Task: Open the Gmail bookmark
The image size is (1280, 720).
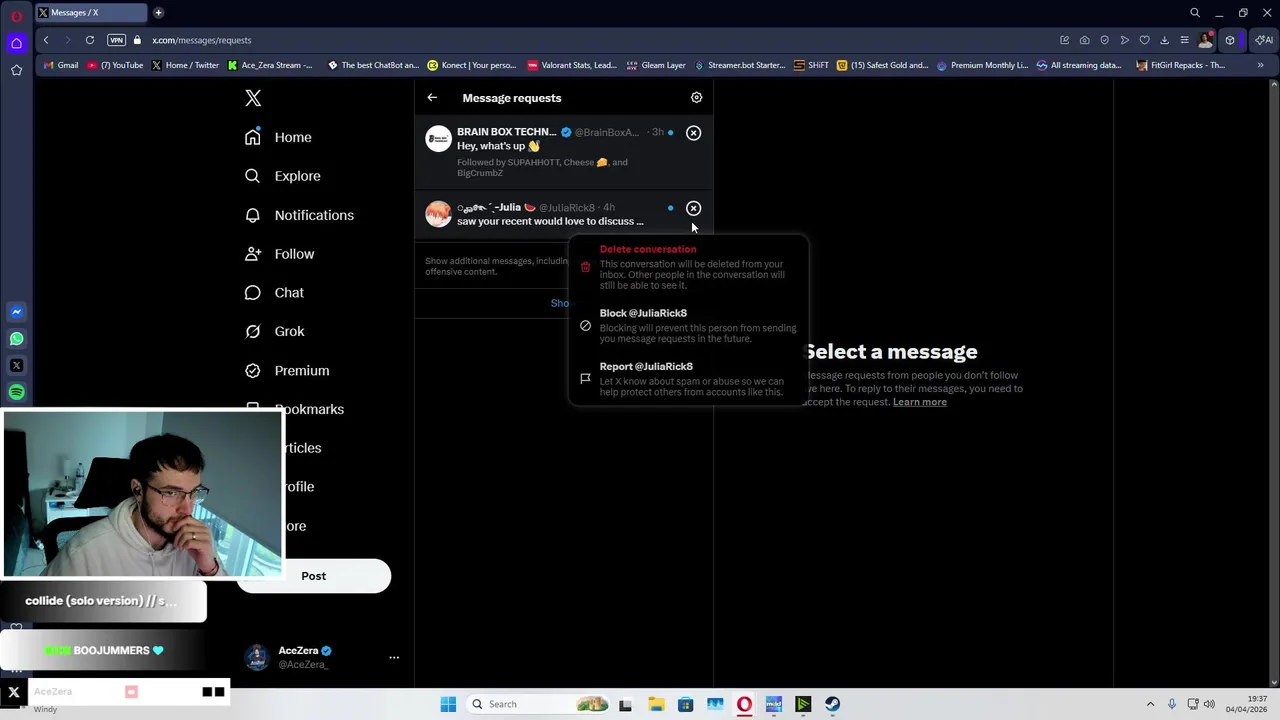Action: 60,65
